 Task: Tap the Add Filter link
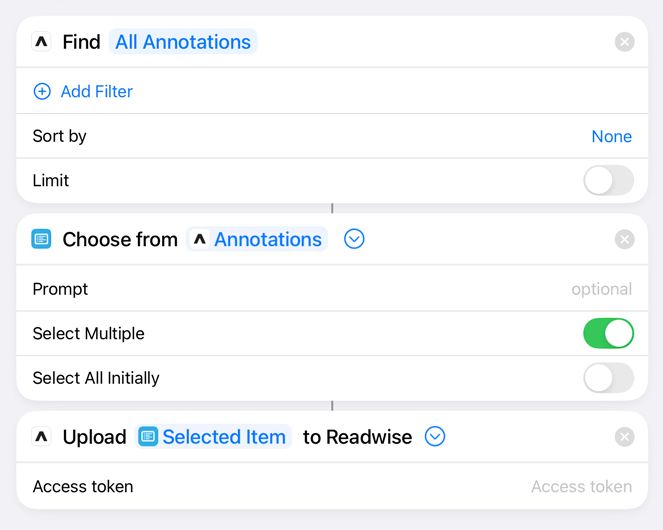[97, 91]
